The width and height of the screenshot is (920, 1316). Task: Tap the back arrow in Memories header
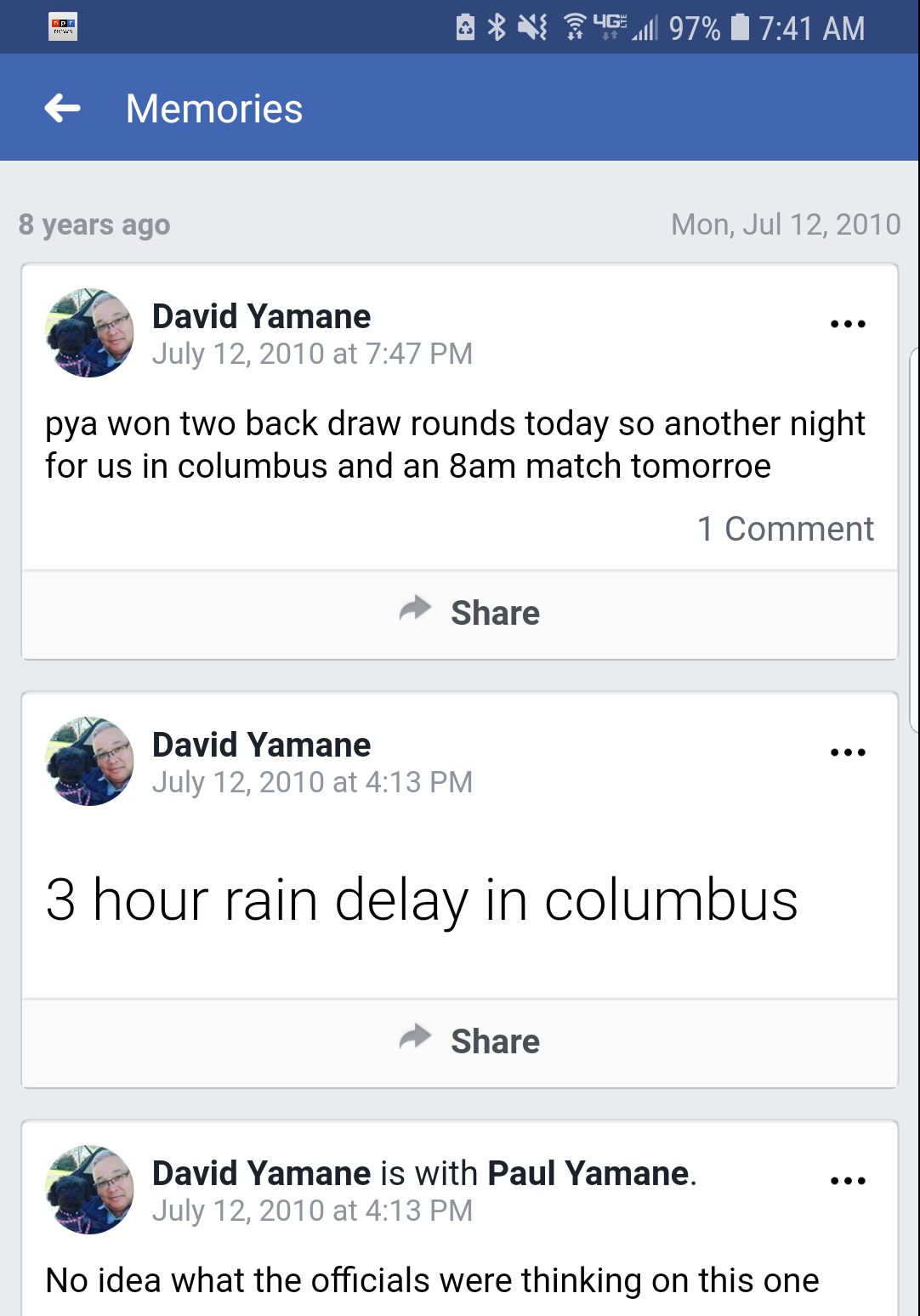(62, 108)
